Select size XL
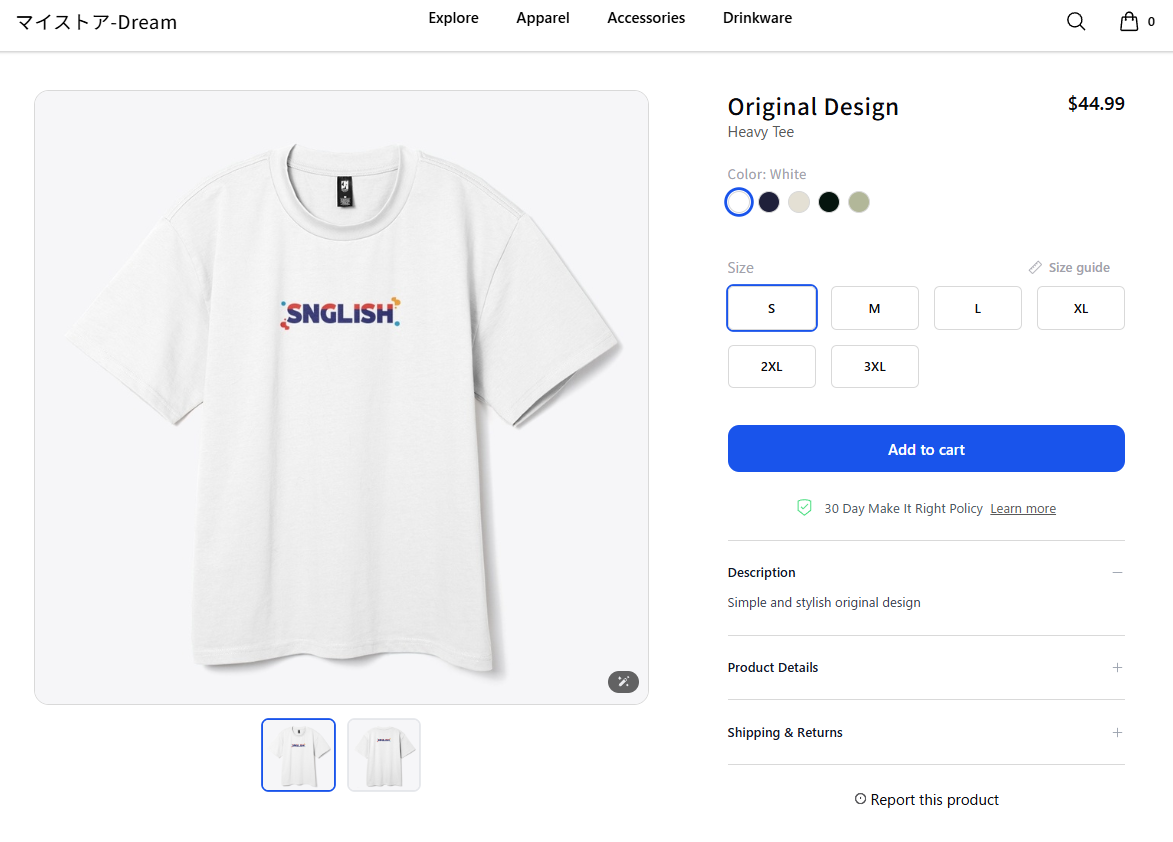 1080,308
